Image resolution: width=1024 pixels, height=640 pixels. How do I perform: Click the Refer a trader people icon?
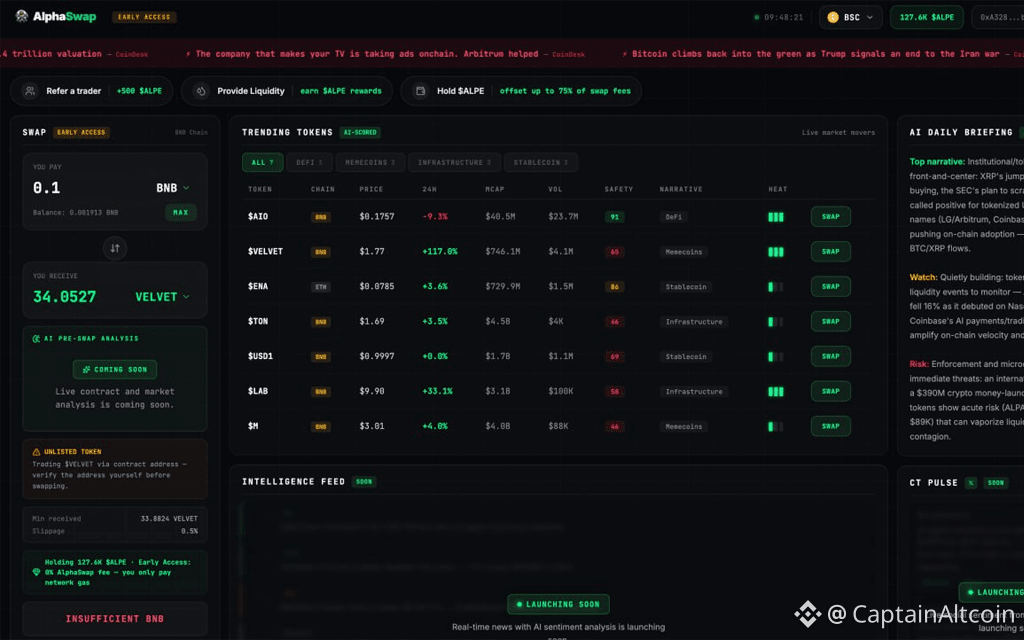pyautogui.click(x=30, y=91)
